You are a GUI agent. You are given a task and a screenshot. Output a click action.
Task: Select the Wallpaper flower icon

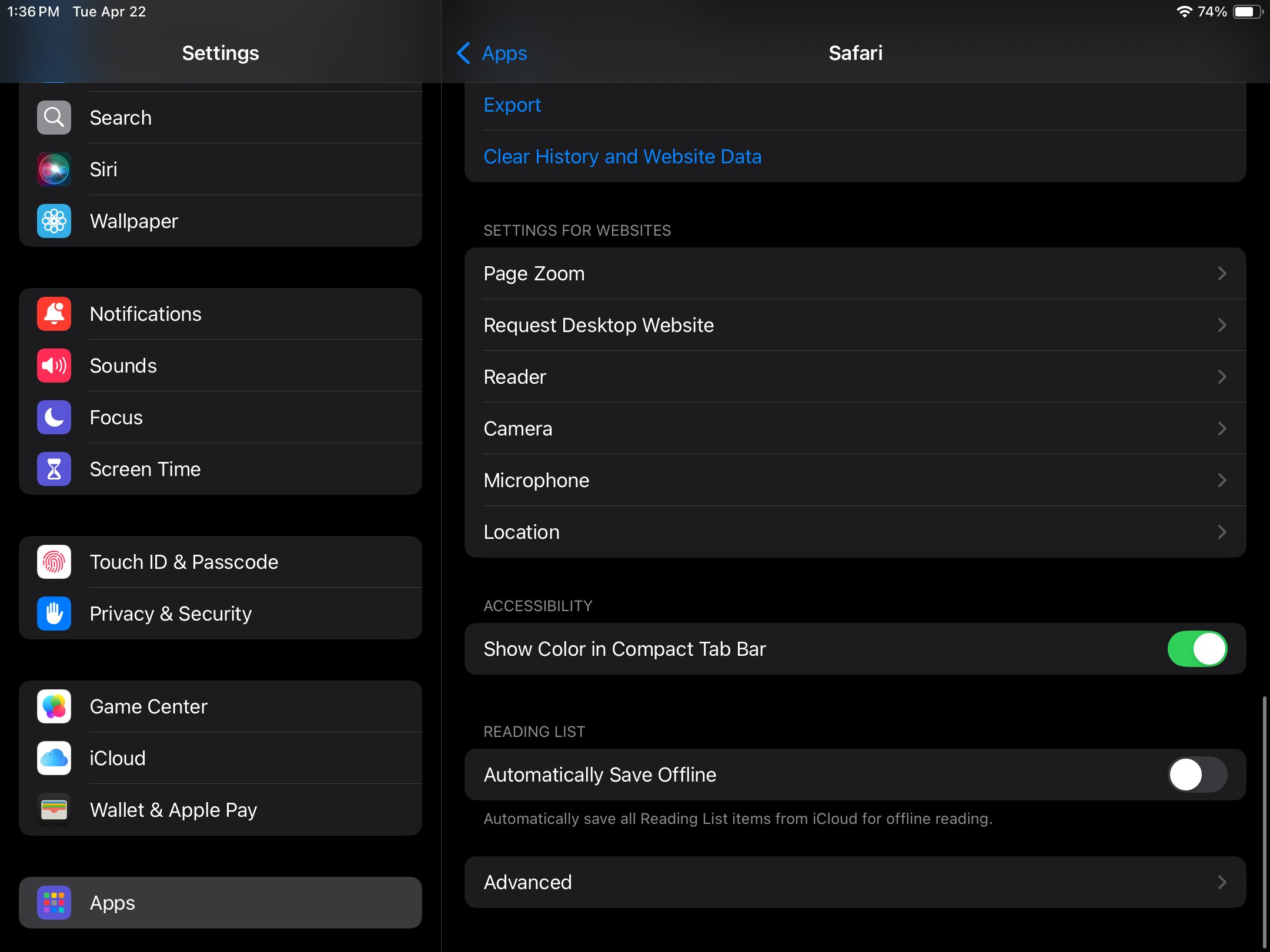pos(54,221)
